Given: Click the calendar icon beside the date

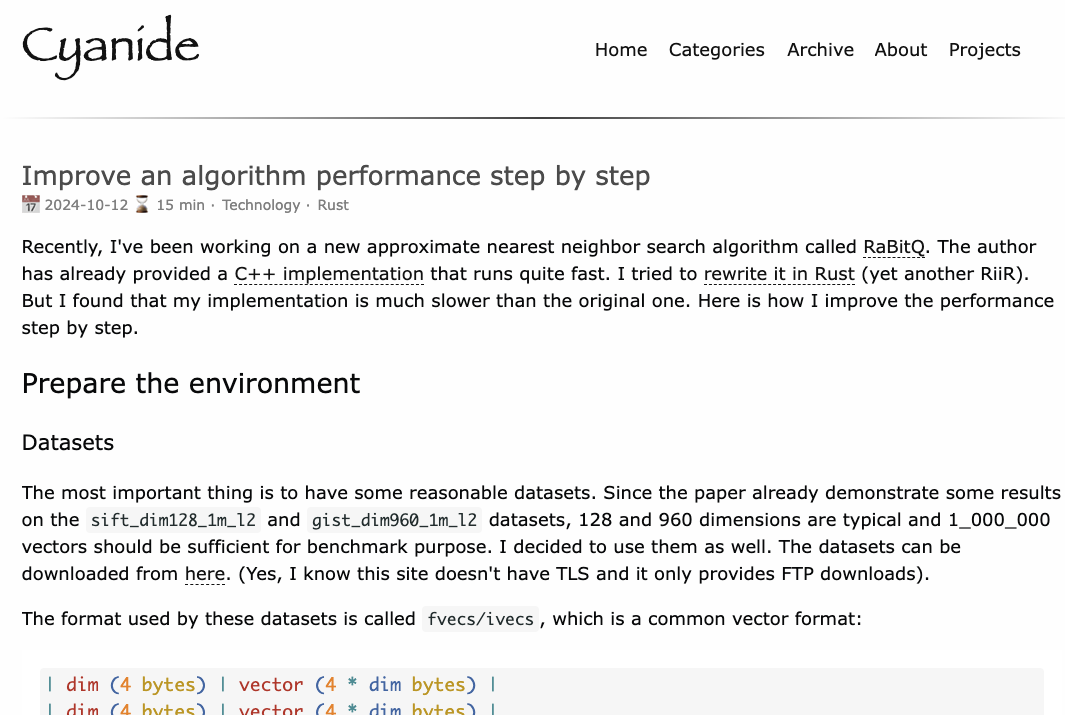Looking at the screenshot, I should pos(31,205).
